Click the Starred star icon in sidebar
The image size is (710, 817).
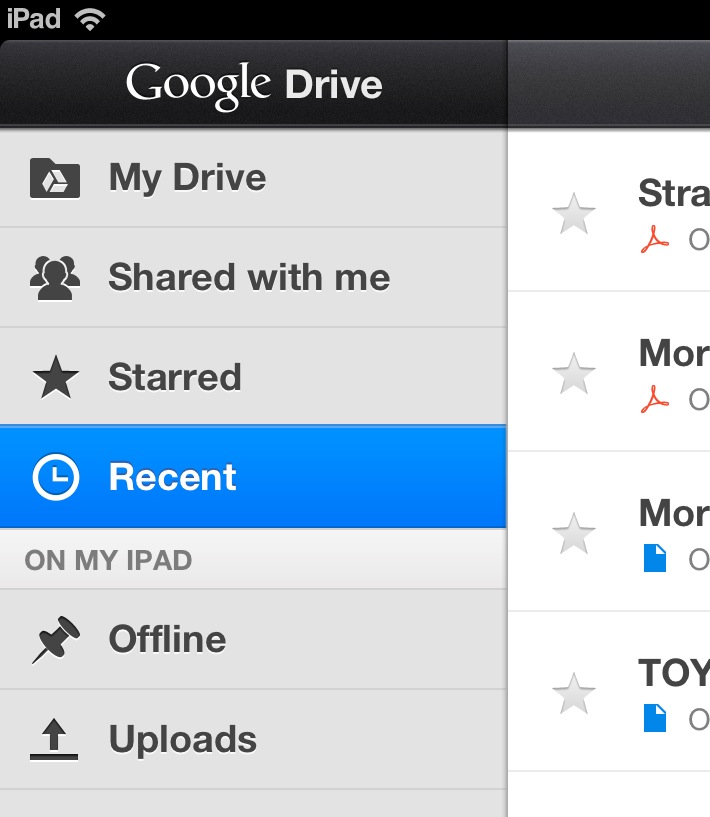click(56, 377)
